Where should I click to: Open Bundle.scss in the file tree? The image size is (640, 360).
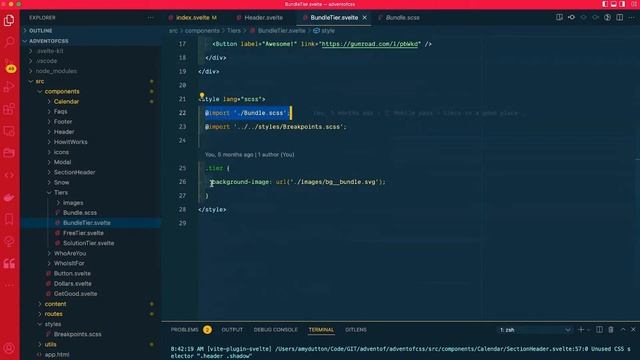click(80, 213)
